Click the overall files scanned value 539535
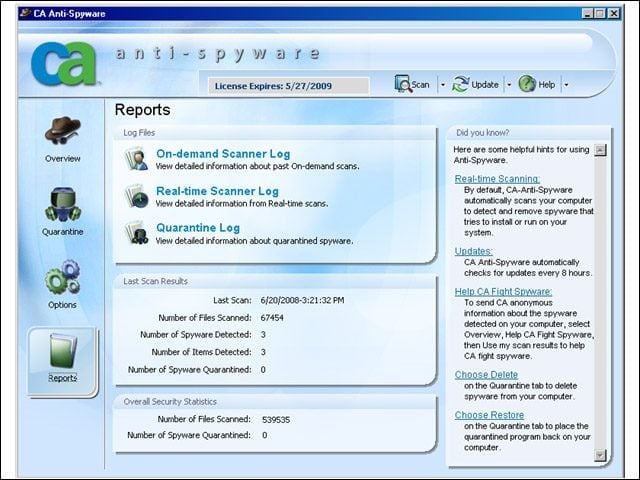This screenshot has width=640, height=480. [276, 420]
